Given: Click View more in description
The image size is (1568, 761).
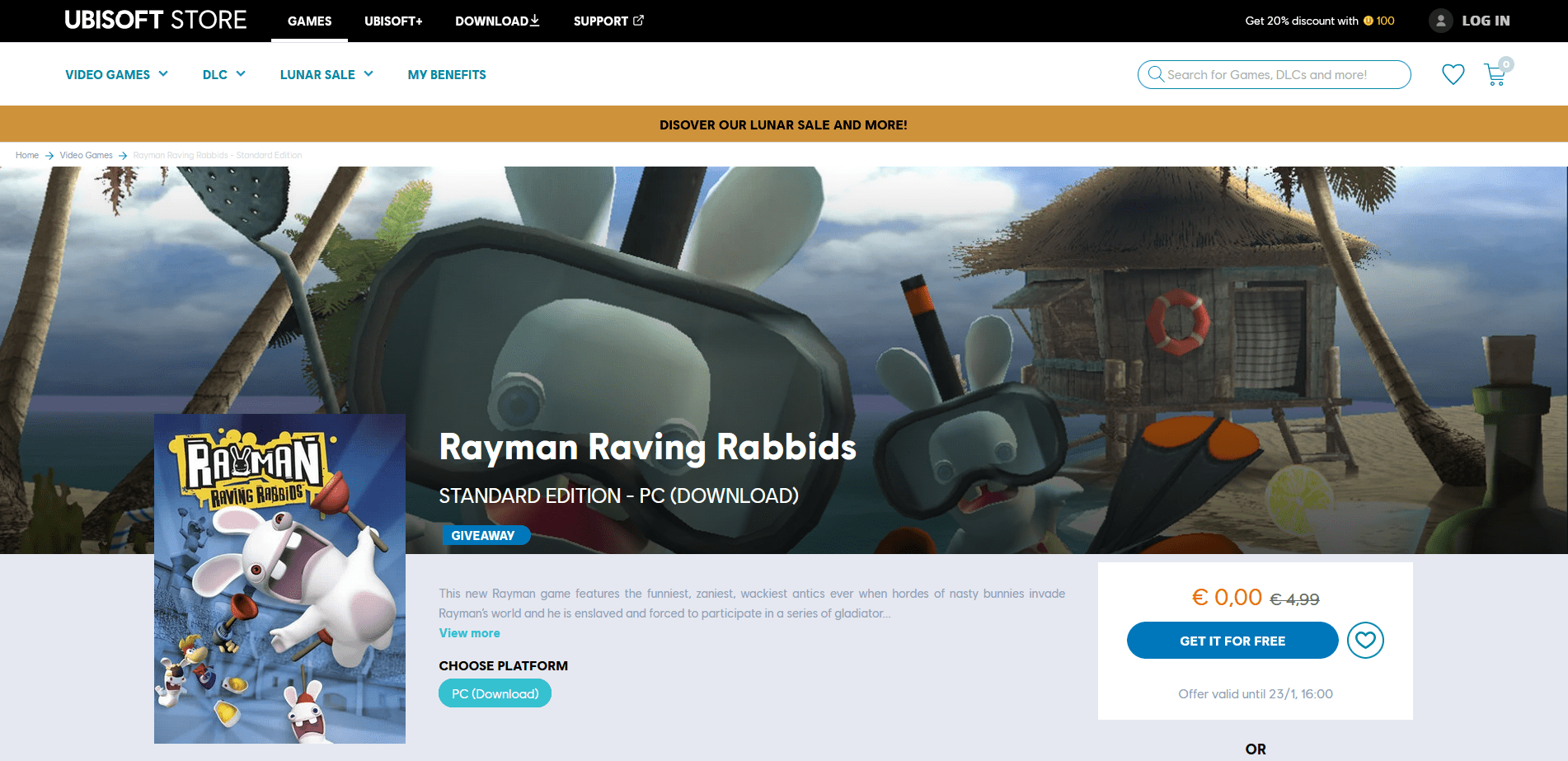Looking at the screenshot, I should [x=470, y=633].
